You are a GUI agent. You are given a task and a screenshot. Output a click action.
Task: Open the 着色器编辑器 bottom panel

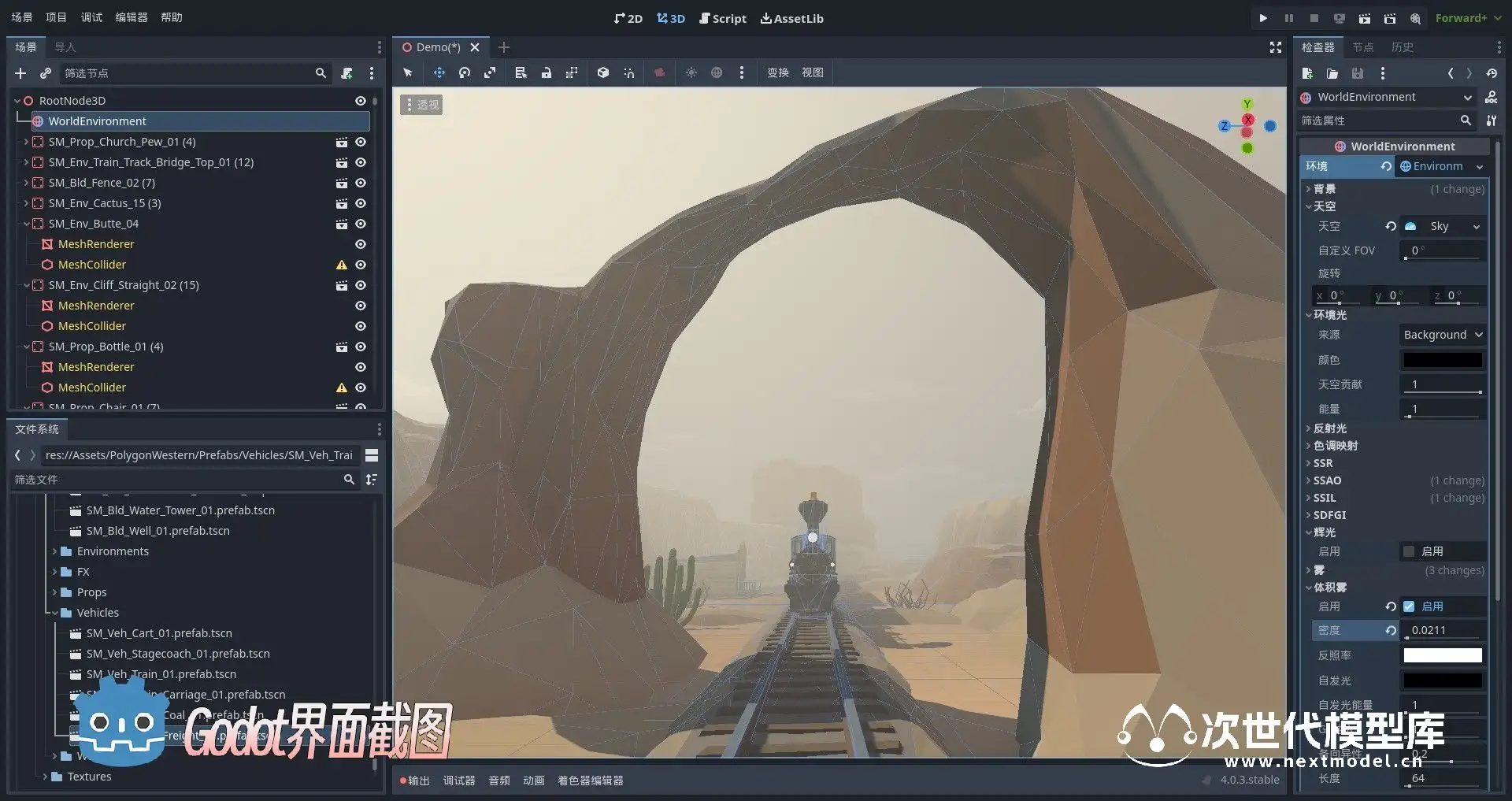(x=591, y=781)
